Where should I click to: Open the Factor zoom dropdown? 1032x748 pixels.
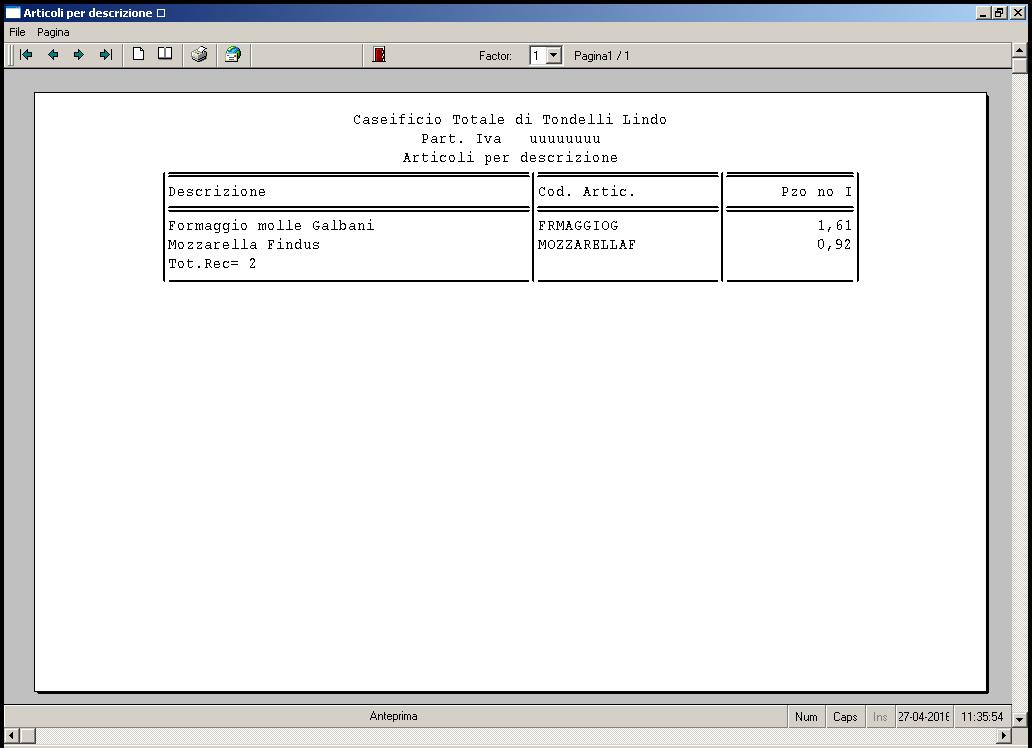pyautogui.click(x=554, y=56)
